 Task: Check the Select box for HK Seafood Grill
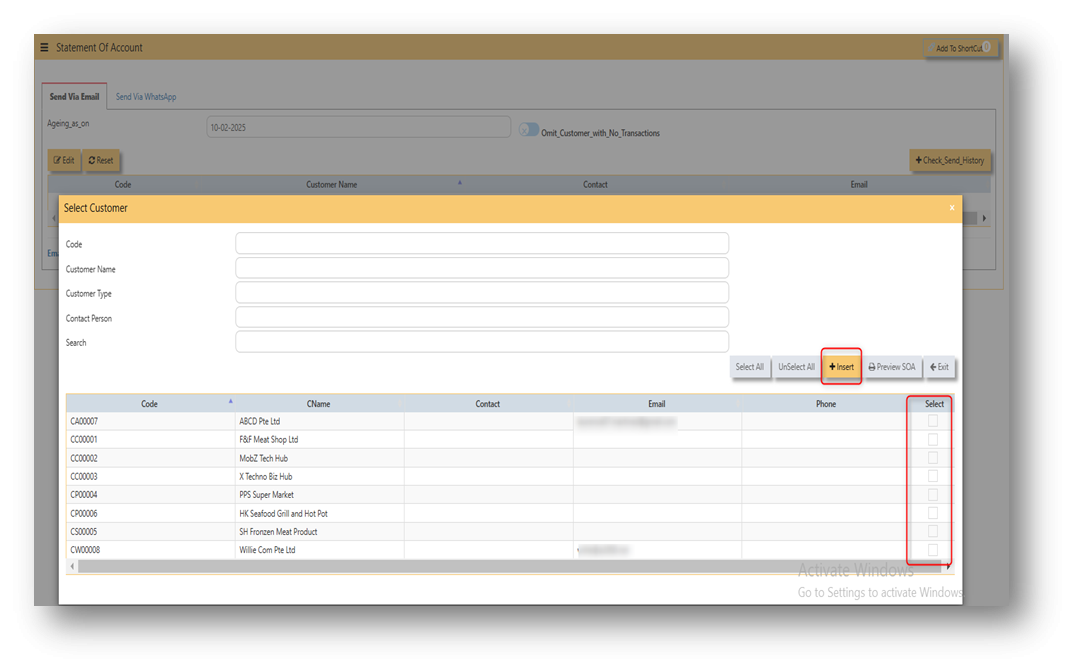932,513
